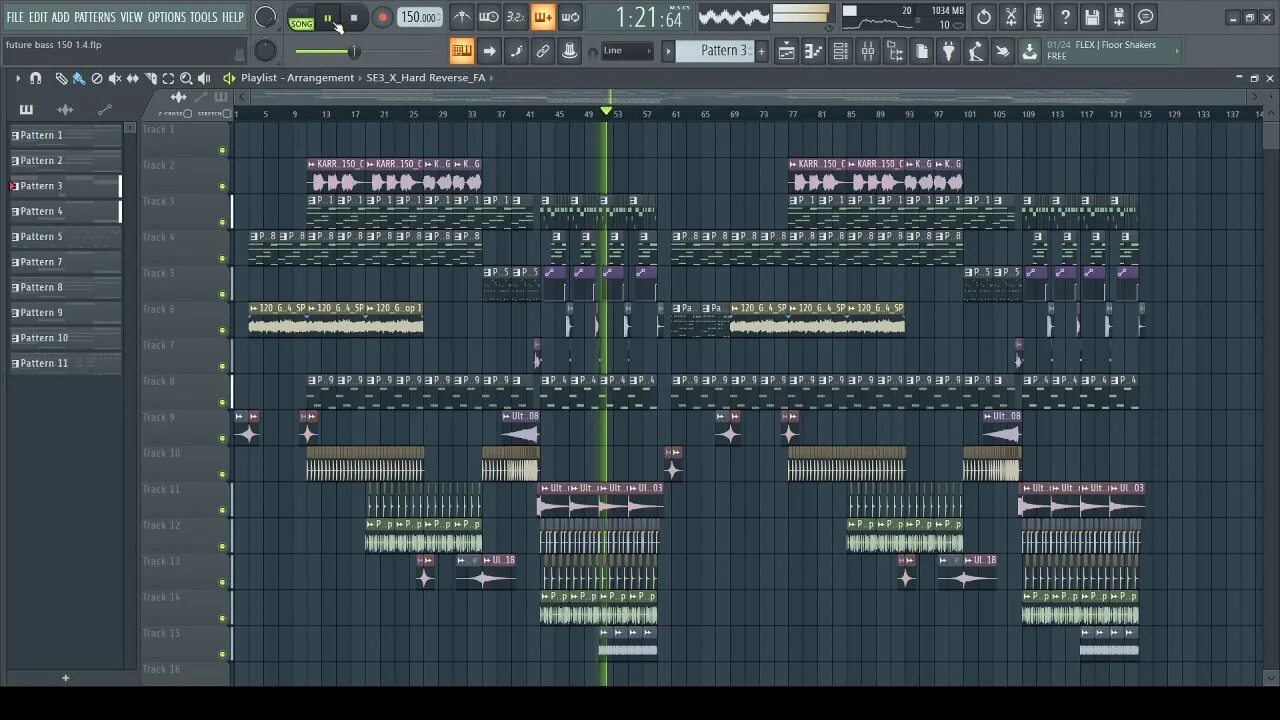Open the Playlist view icon
Viewport: 1280px width, 720px height.
click(x=787, y=51)
